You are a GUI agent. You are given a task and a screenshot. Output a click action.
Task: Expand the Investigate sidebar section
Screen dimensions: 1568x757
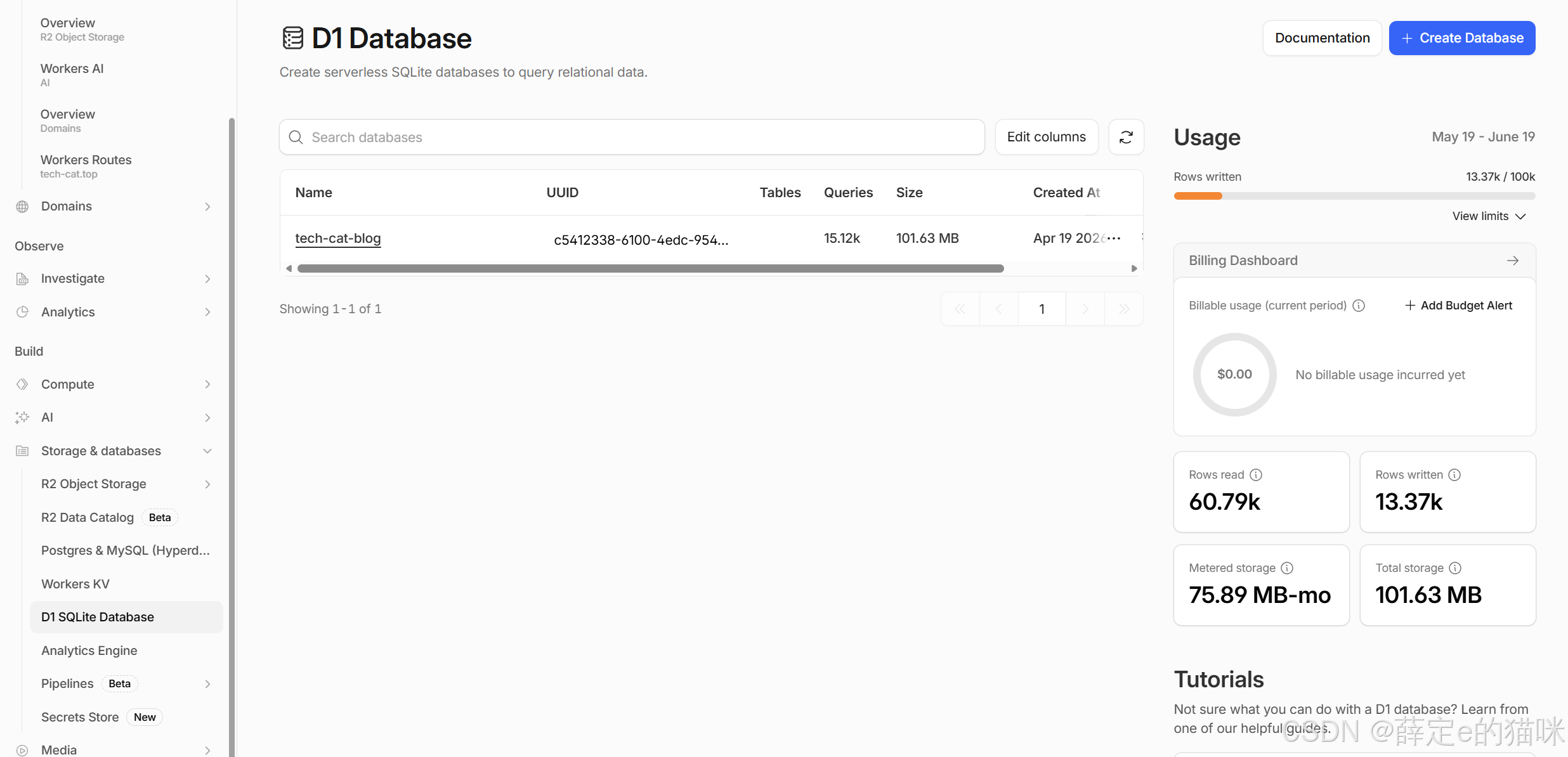[x=207, y=279]
